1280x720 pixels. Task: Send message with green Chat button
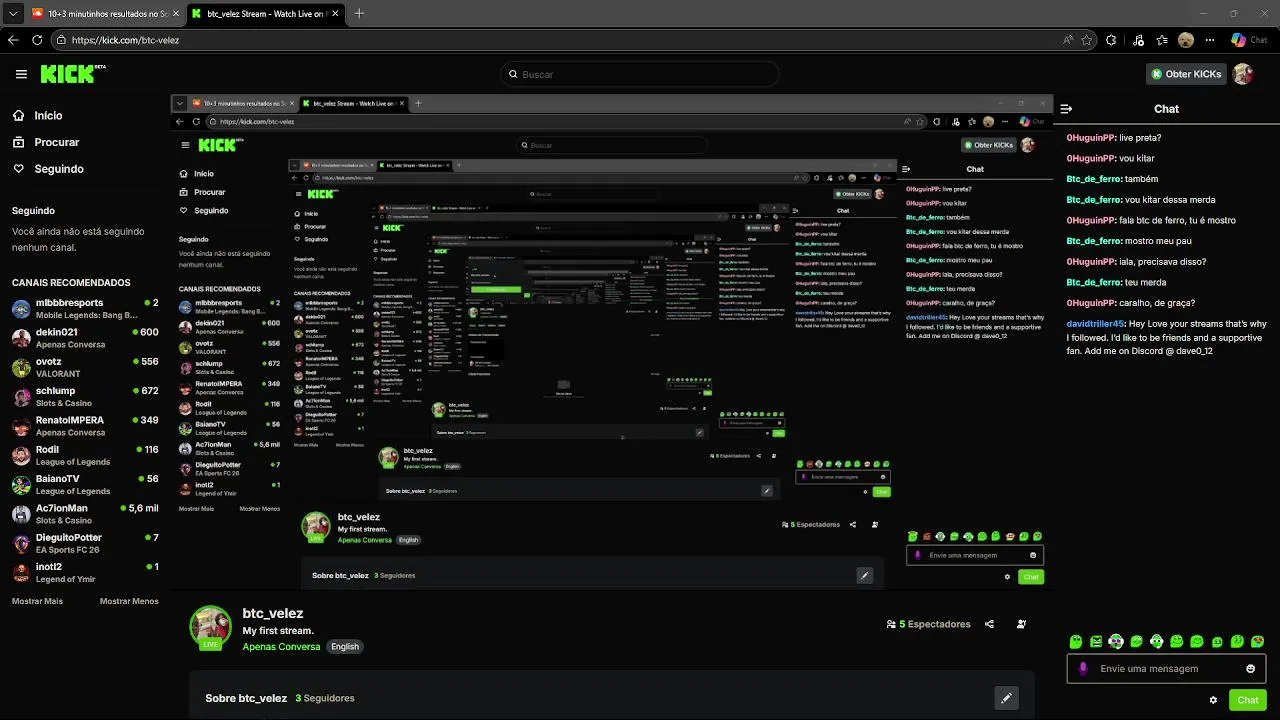coord(1247,700)
